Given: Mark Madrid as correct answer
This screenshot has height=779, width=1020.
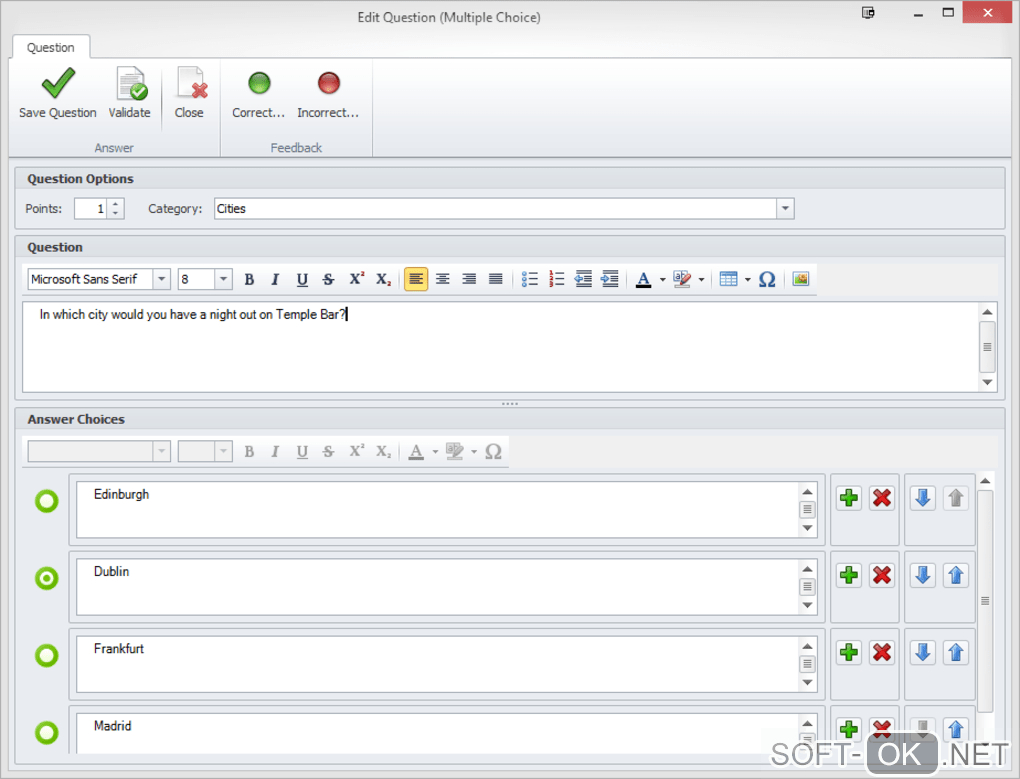Looking at the screenshot, I should (x=47, y=733).
